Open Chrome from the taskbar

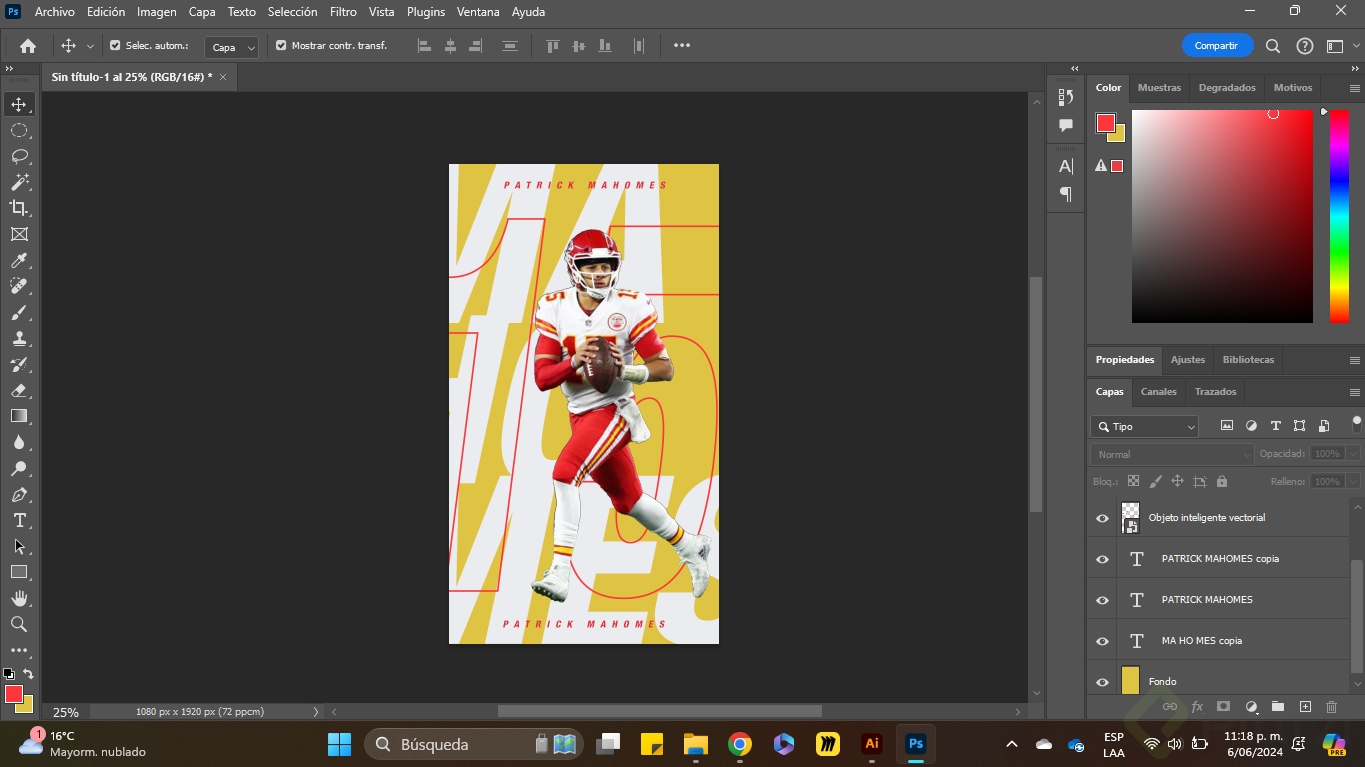coord(740,744)
